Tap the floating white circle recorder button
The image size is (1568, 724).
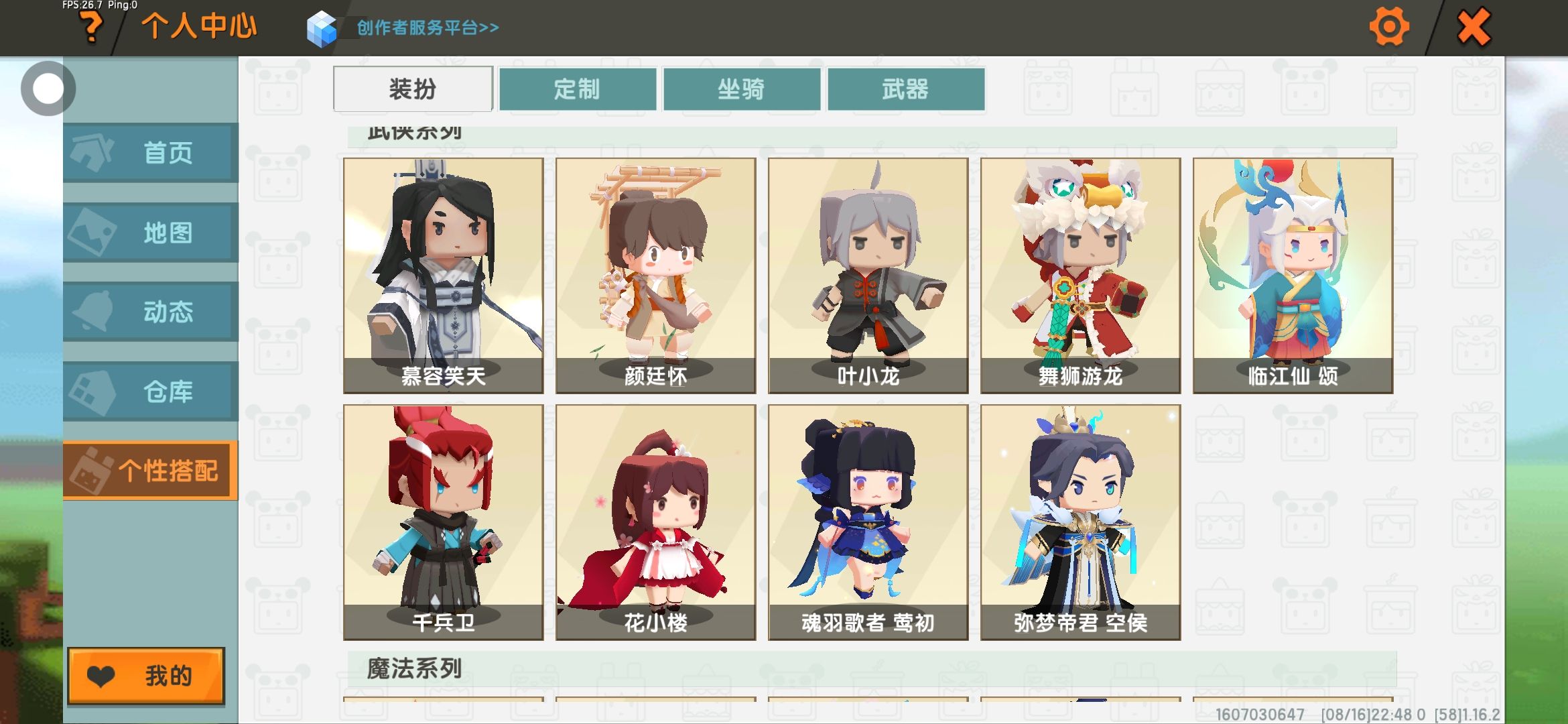48,88
